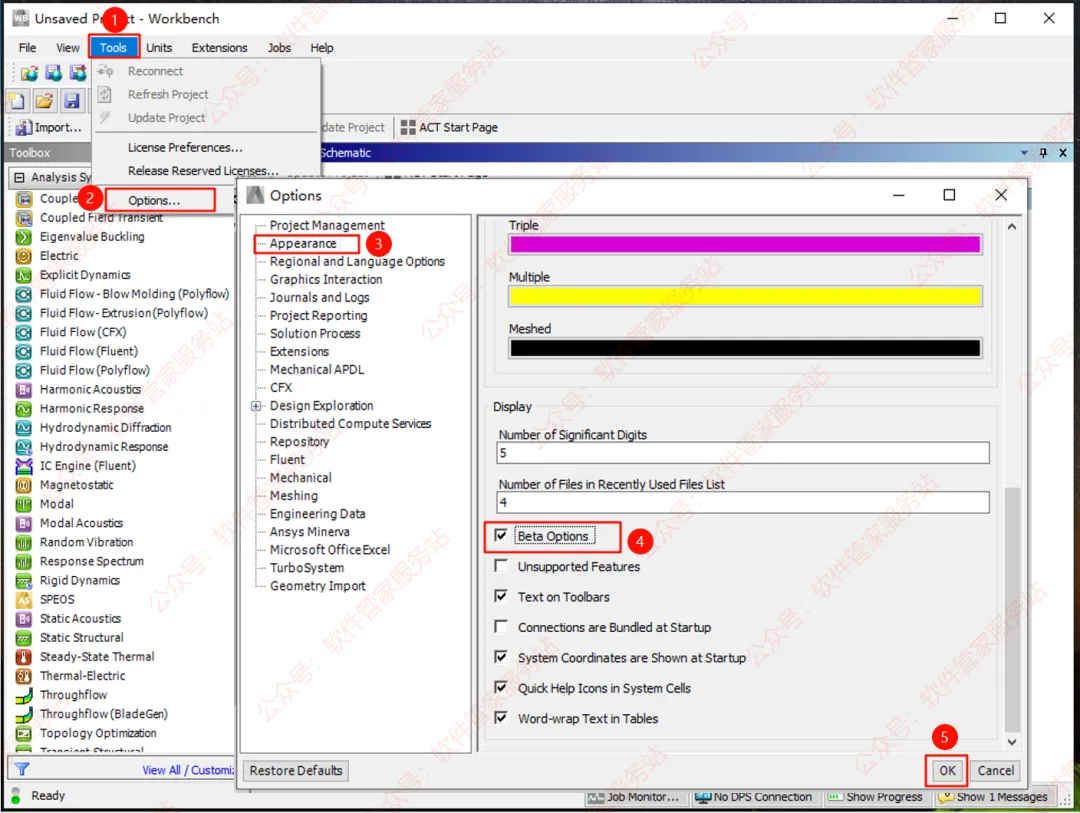1080x813 pixels.
Task: Open the Extensions menu
Action: click(x=220, y=48)
